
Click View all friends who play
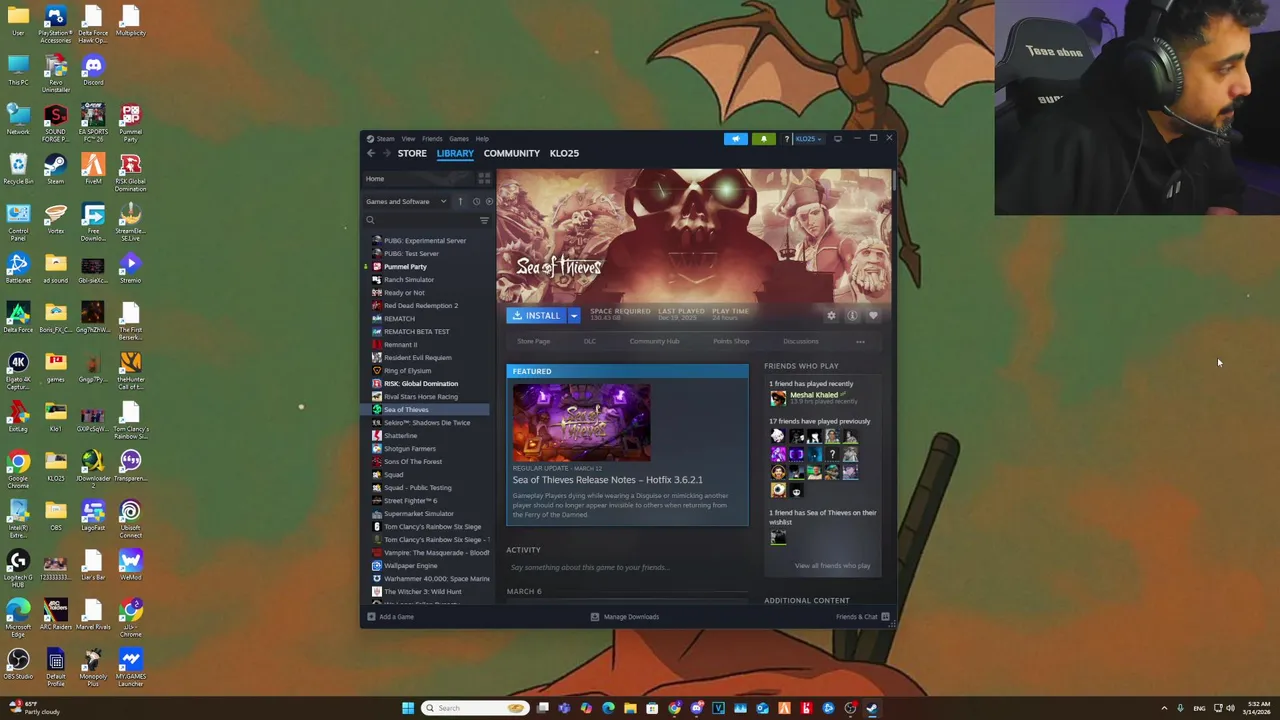pos(832,566)
